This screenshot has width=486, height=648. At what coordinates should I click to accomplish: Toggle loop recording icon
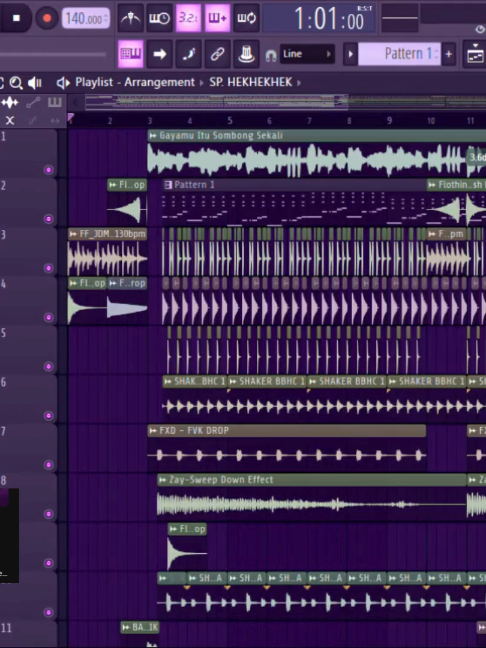pos(246,18)
